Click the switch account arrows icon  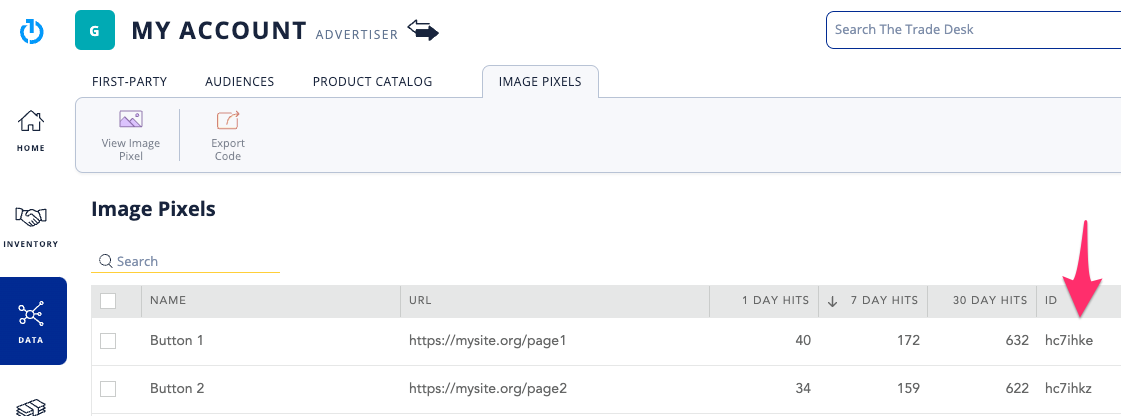click(423, 32)
